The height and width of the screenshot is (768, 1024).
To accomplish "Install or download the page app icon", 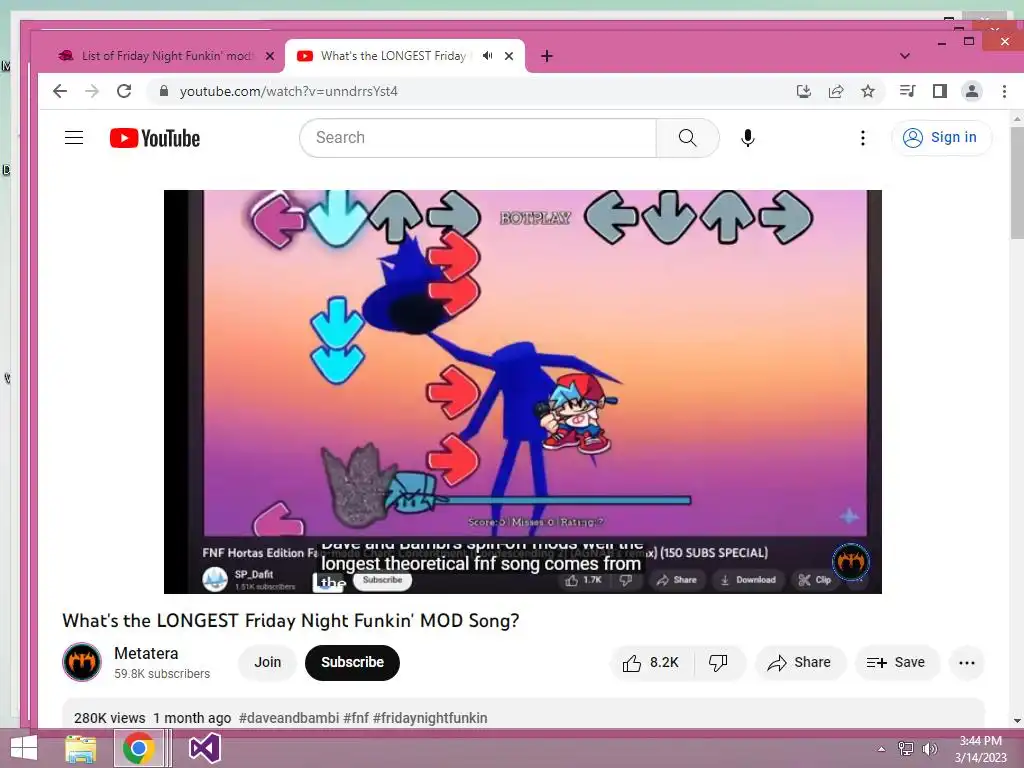I will pyautogui.click(x=804, y=91).
